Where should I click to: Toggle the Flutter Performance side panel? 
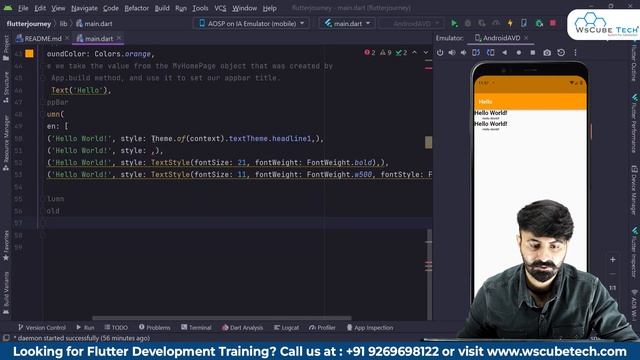(x=634, y=123)
